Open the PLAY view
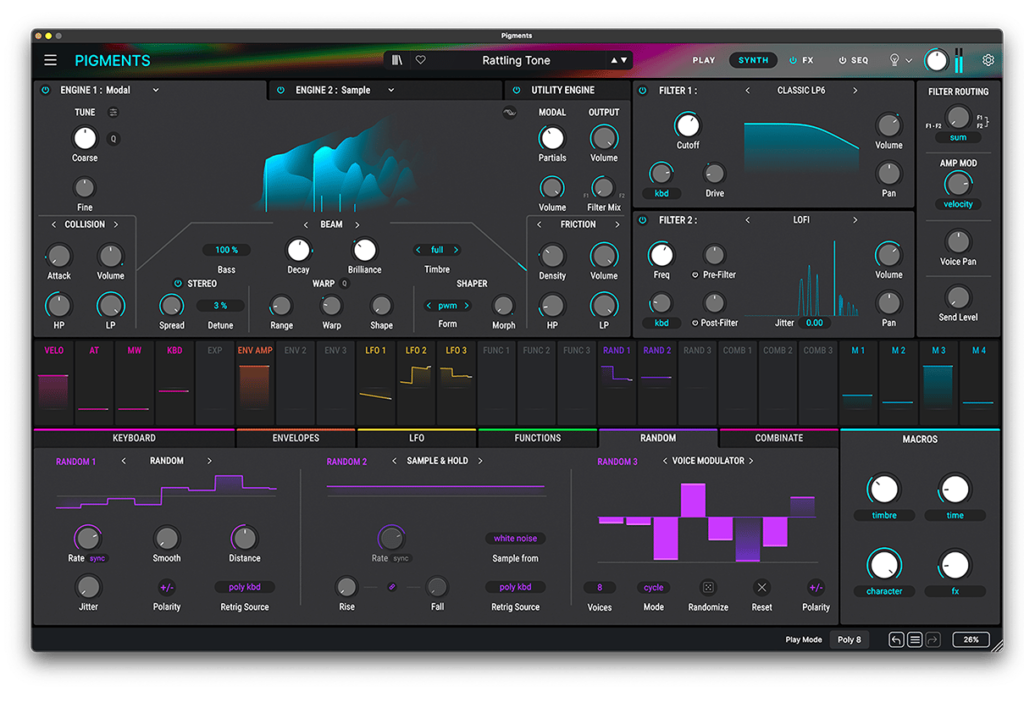This screenshot has width=1024, height=714. 704,60
